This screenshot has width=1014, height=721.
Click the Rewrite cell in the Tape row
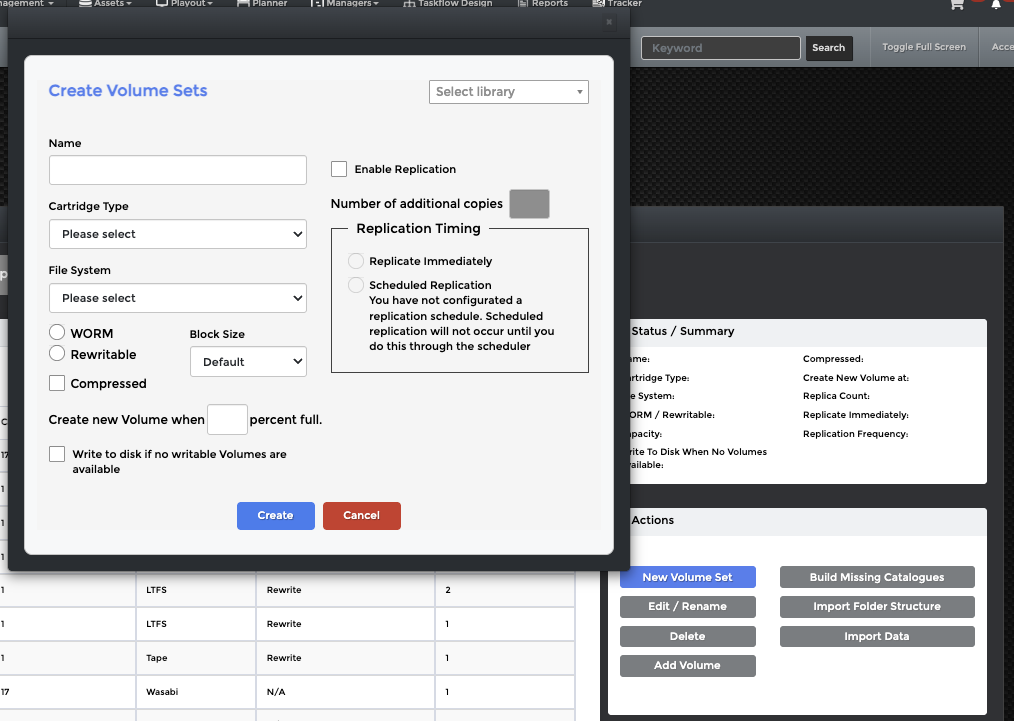pos(345,658)
